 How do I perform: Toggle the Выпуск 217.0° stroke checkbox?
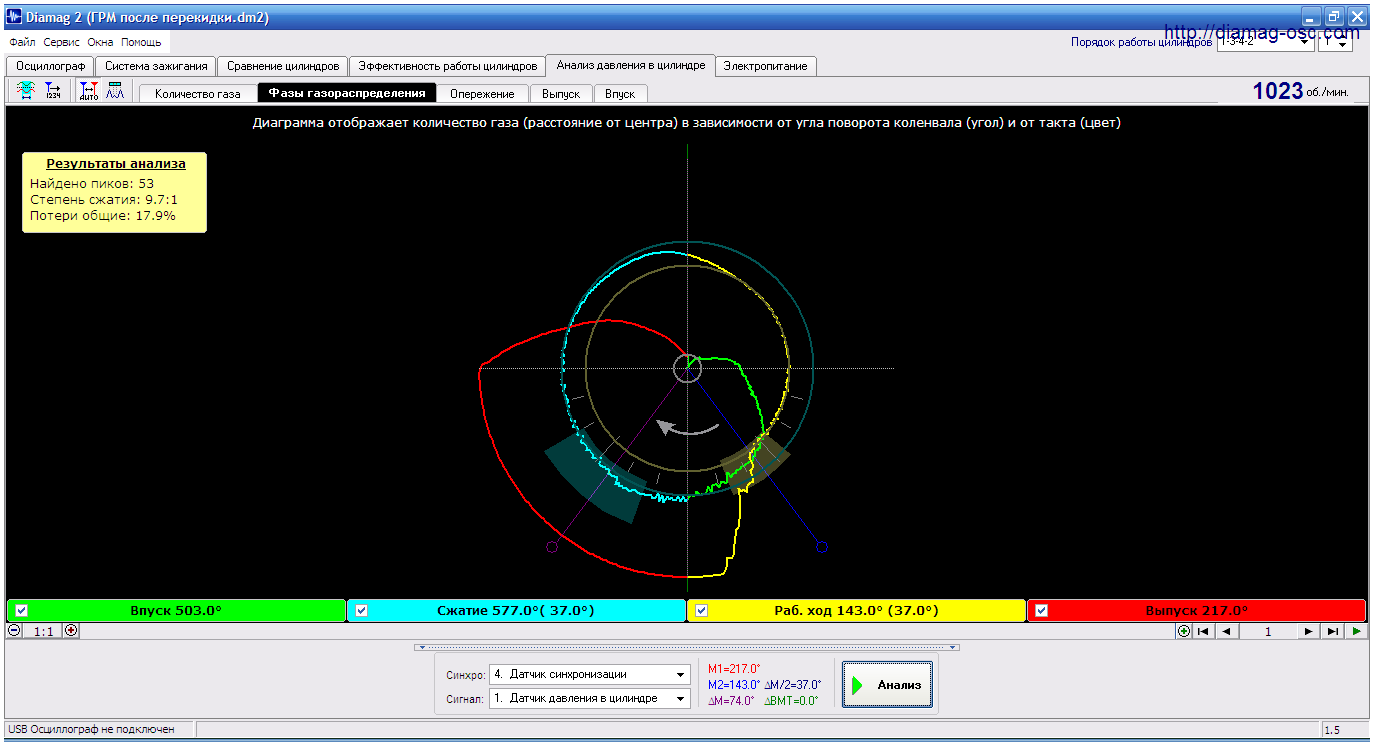(1041, 610)
